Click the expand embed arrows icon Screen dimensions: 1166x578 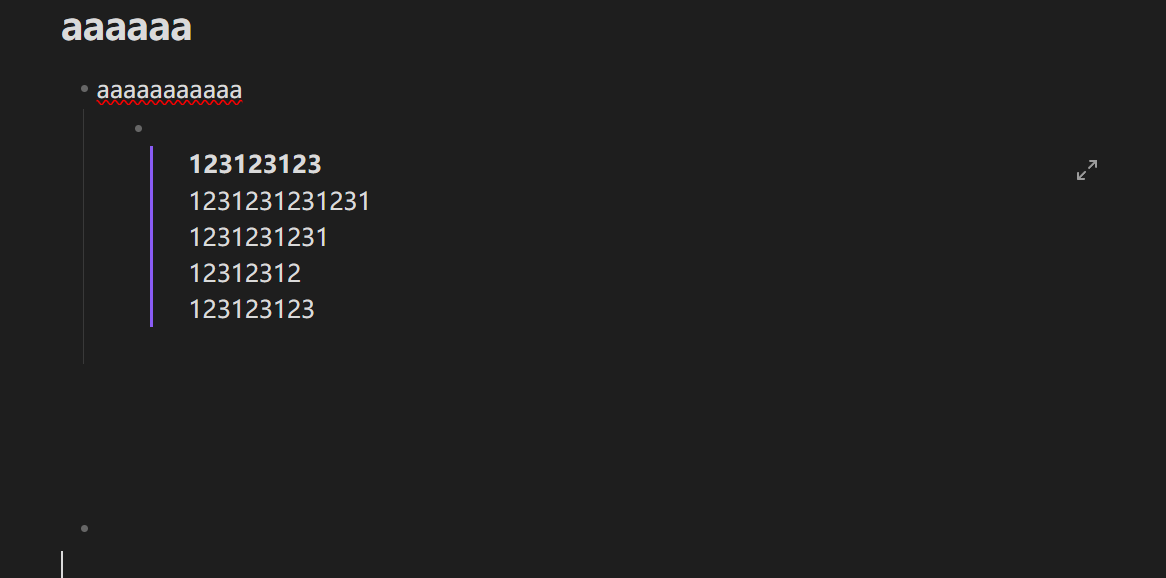(1087, 171)
